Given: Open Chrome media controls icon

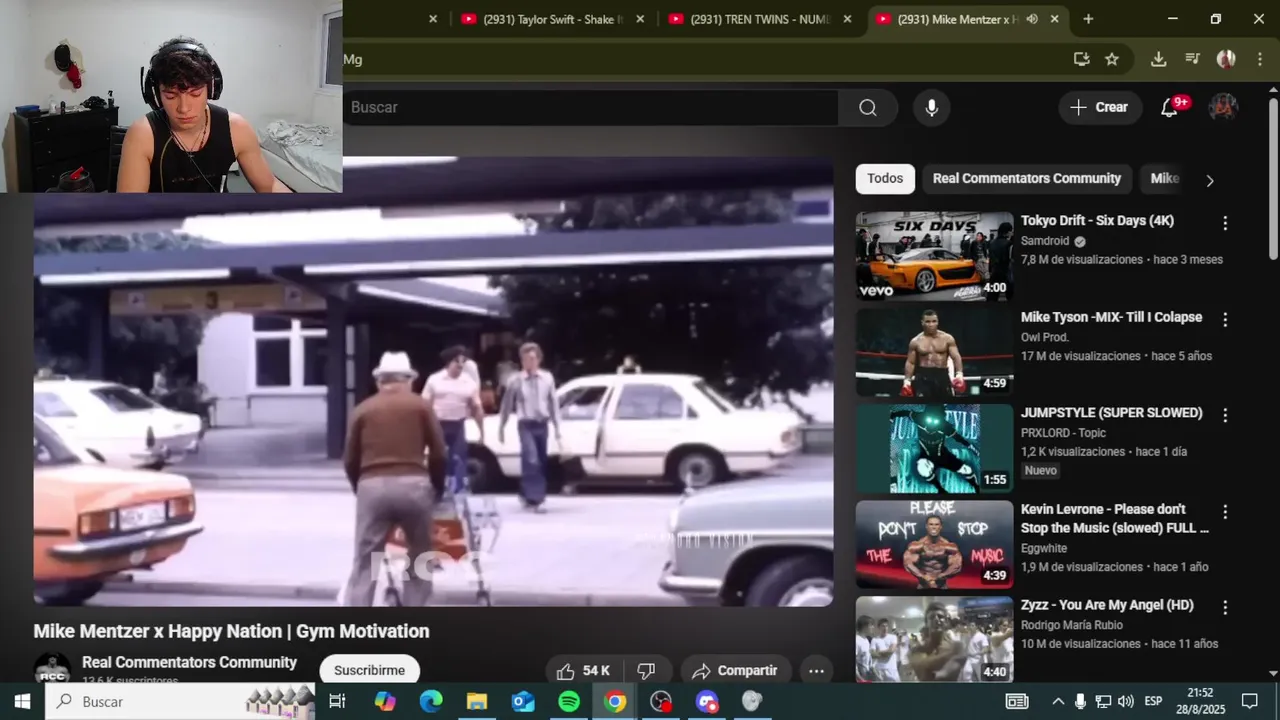Looking at the screenshot, I should point(1192,59).
